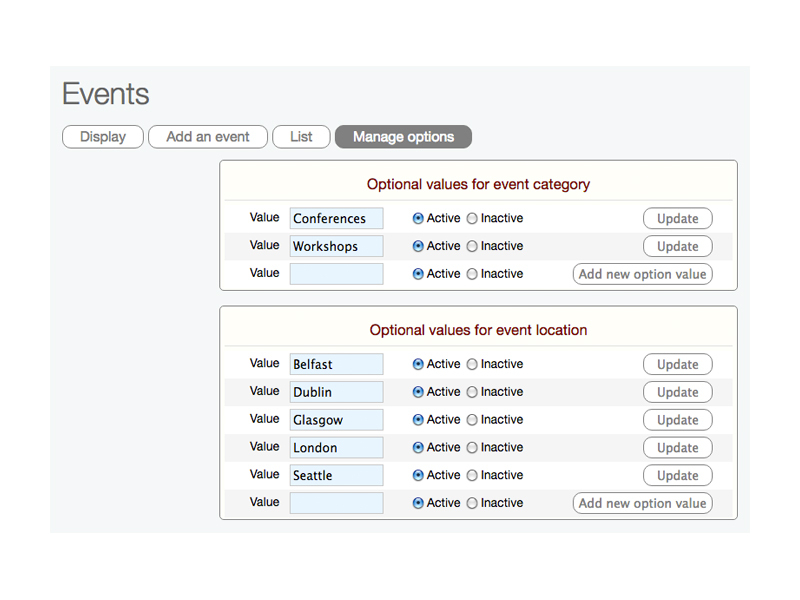Image resolution: width=800 pixels, height=600 pixels.
Task: Mark Belfast location as Inactive
Action: (472, 365)
